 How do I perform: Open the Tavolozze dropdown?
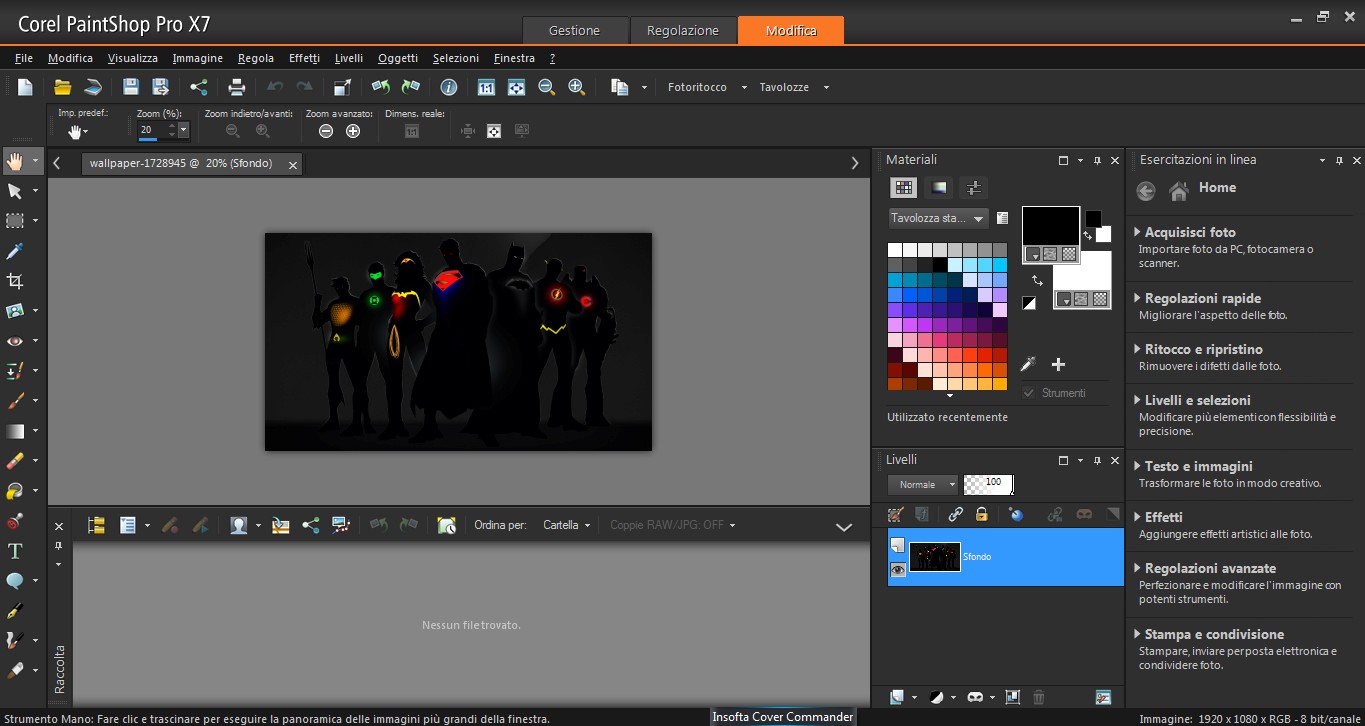pyautogui.click(x=826, y=88)
